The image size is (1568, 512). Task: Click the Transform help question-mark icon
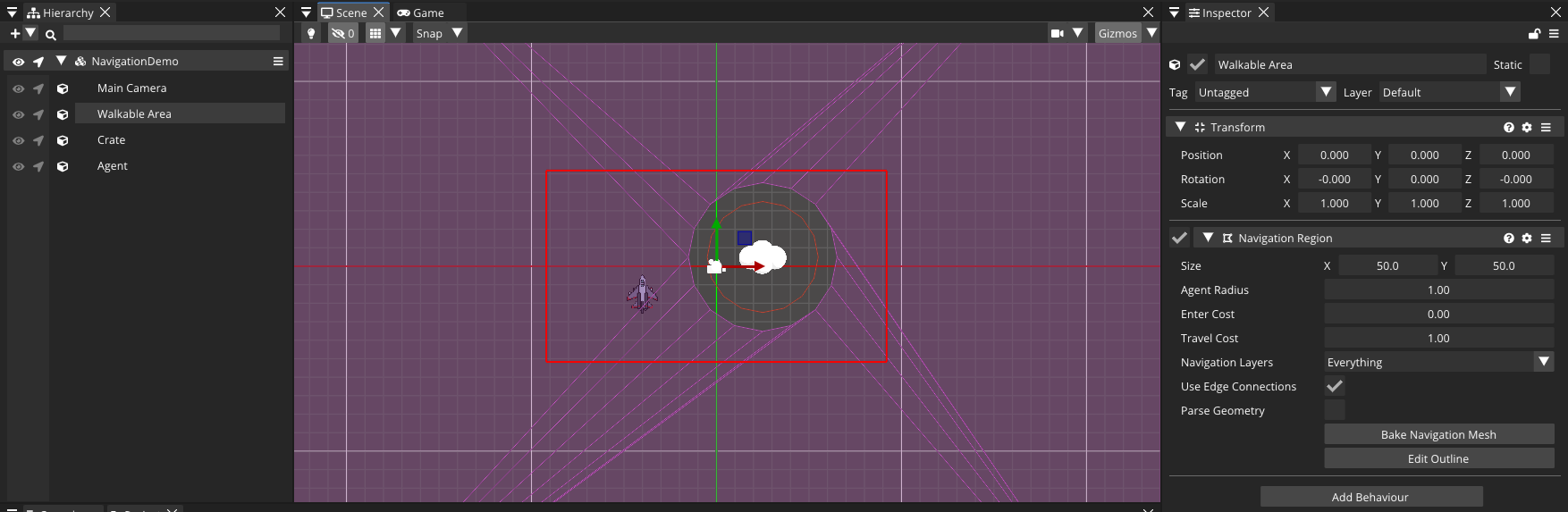[1509, 127]
